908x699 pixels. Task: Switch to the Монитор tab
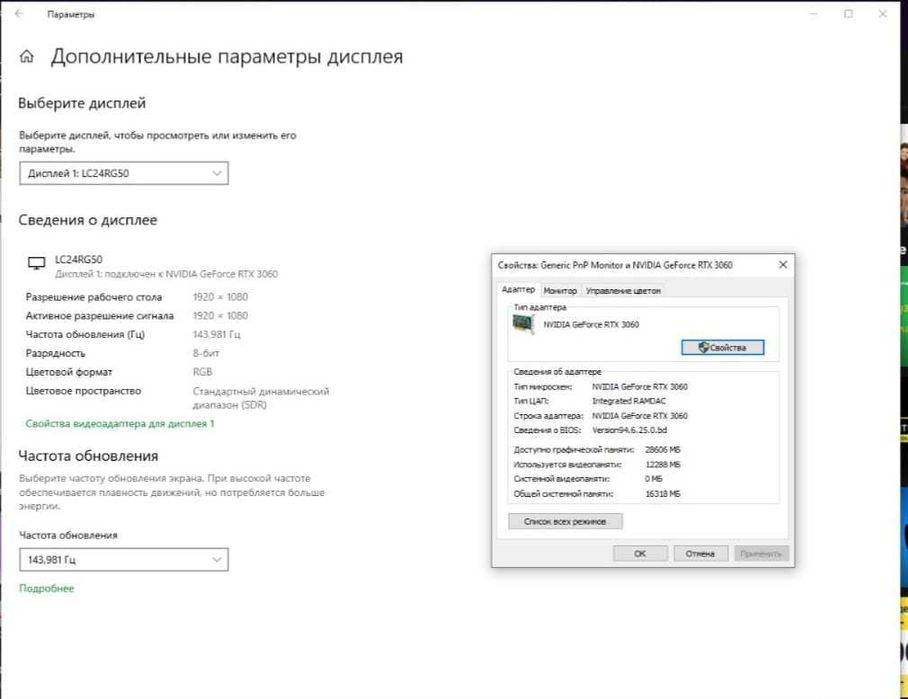point(560,291)
